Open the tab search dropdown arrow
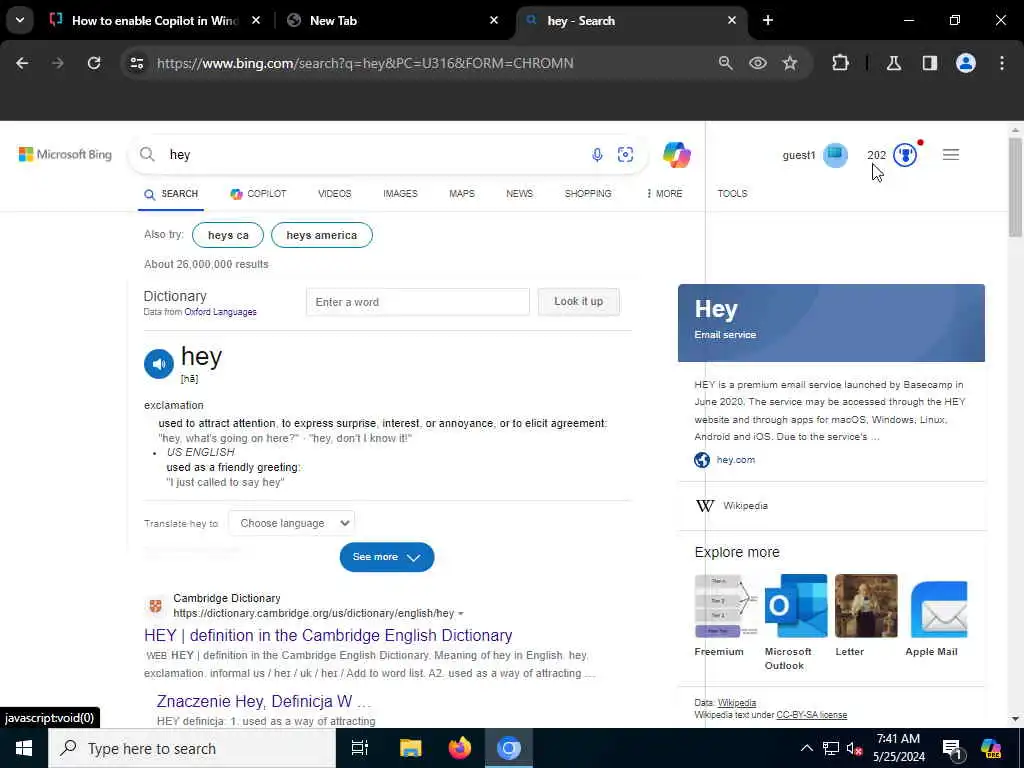The height and width of the screenshot is (768, 1024). [x=20, y=20]
